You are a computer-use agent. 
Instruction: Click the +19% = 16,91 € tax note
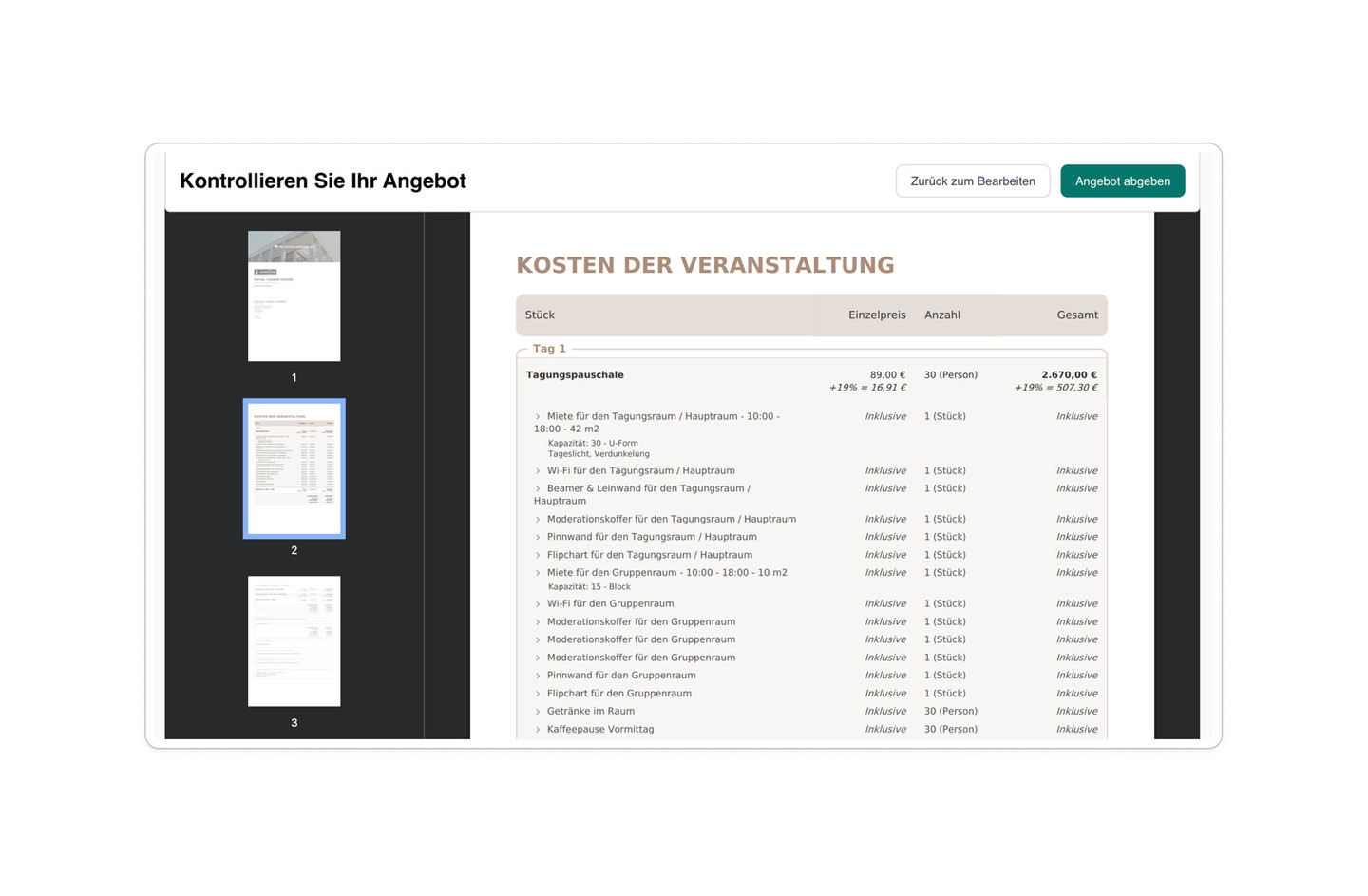pyautogui.click(x=867, y=388)
